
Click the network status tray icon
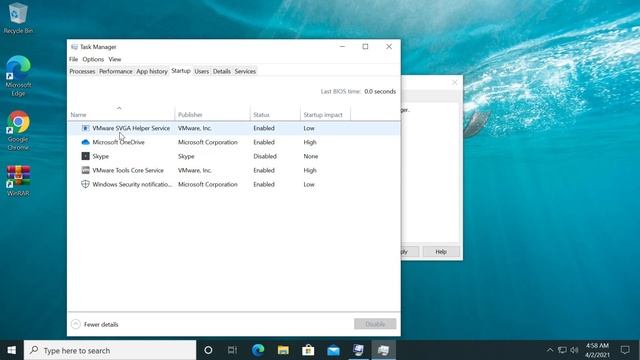pos(562,350)
